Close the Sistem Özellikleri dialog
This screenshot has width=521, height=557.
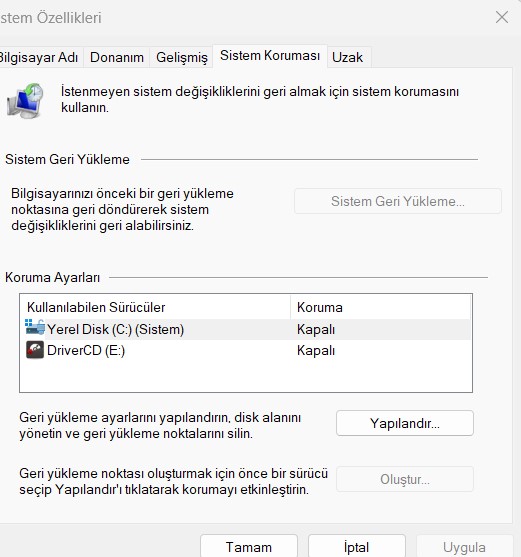pos(502,17)
